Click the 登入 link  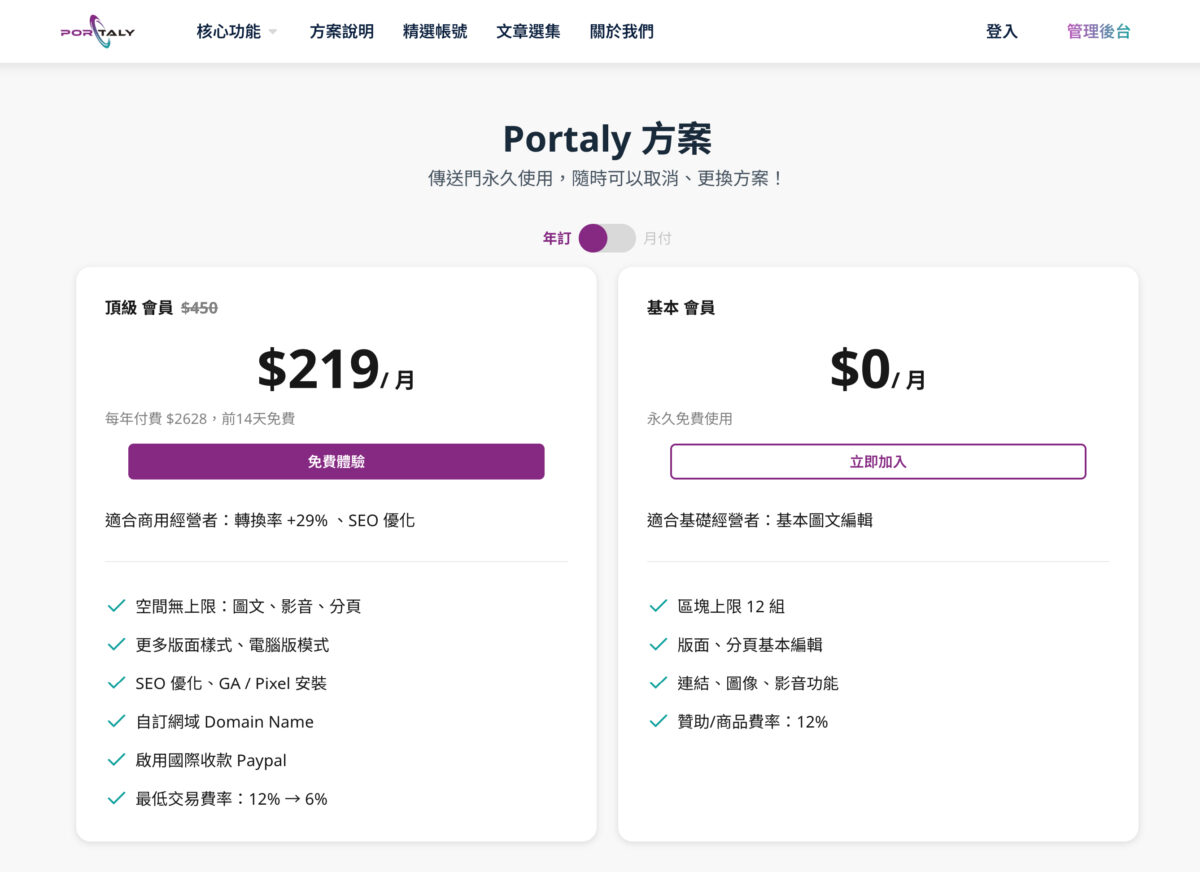1002,32
